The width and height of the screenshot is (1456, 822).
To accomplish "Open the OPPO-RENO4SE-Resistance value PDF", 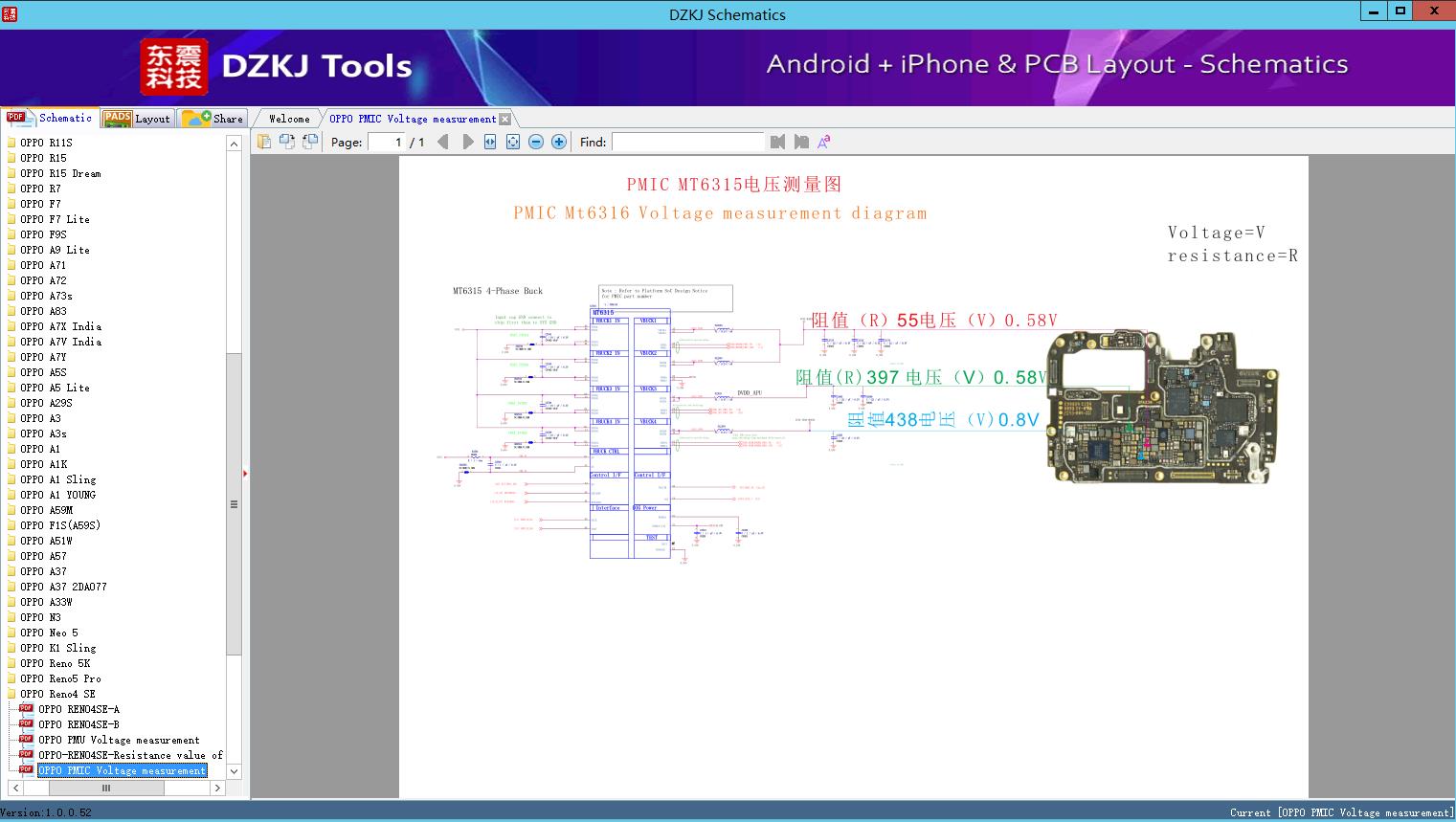I will [130, 755].
